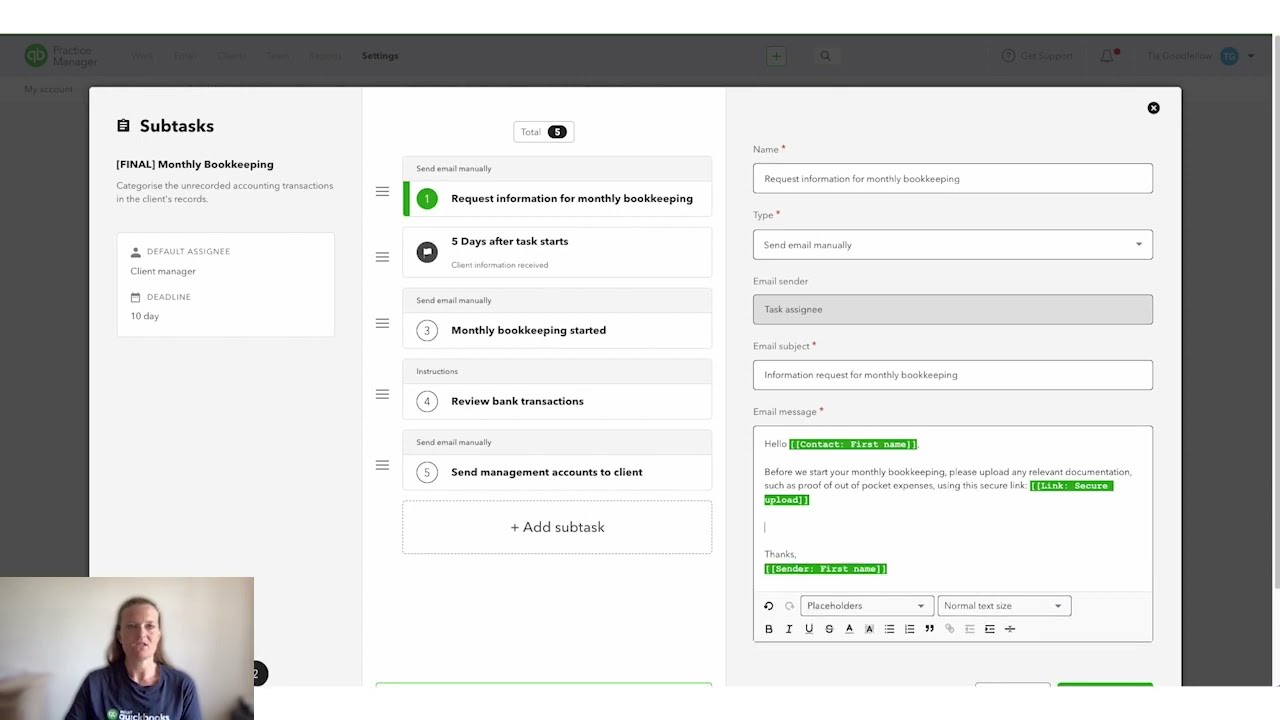Open the text color picker
1280x720 pixels.
point(849,629)
